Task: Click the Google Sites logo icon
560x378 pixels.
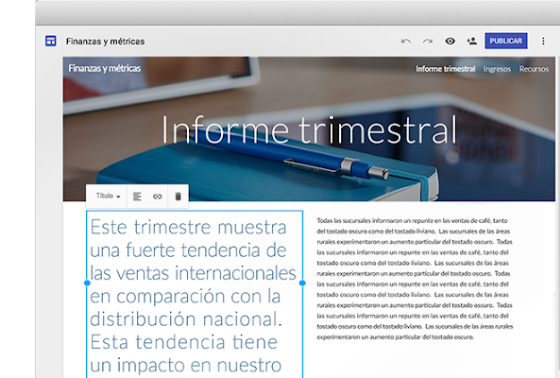Action: [51, 41]
